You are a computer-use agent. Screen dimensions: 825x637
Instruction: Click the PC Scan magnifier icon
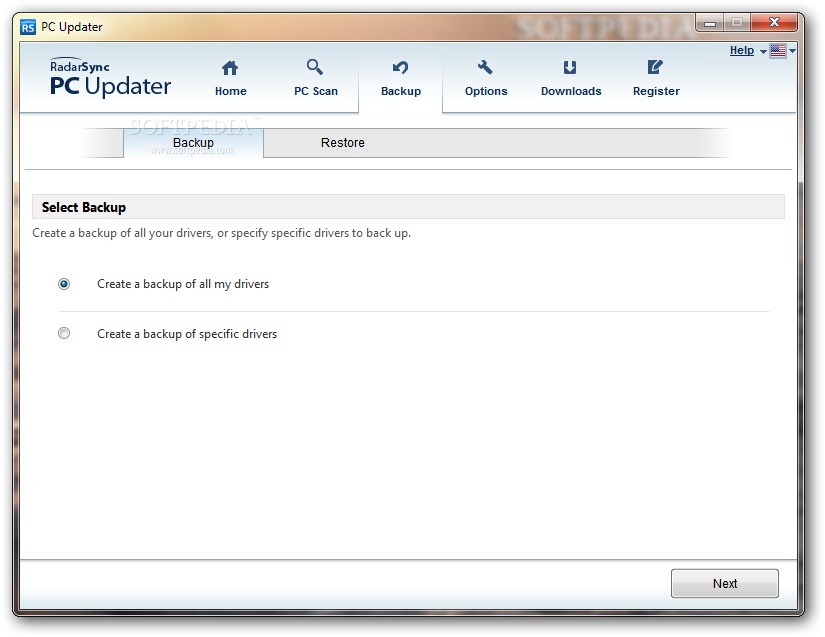(x=315, y=67)
